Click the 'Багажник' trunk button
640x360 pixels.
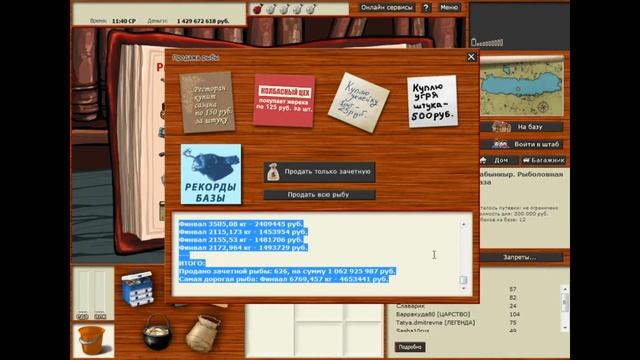544,160
